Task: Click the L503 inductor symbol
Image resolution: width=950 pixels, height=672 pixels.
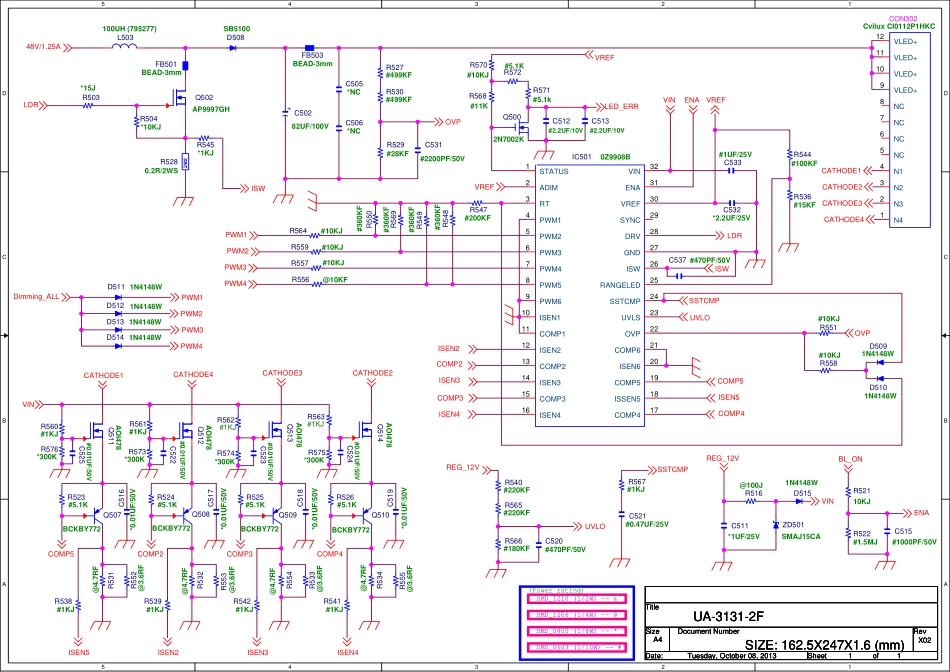Action: point(126,46)
